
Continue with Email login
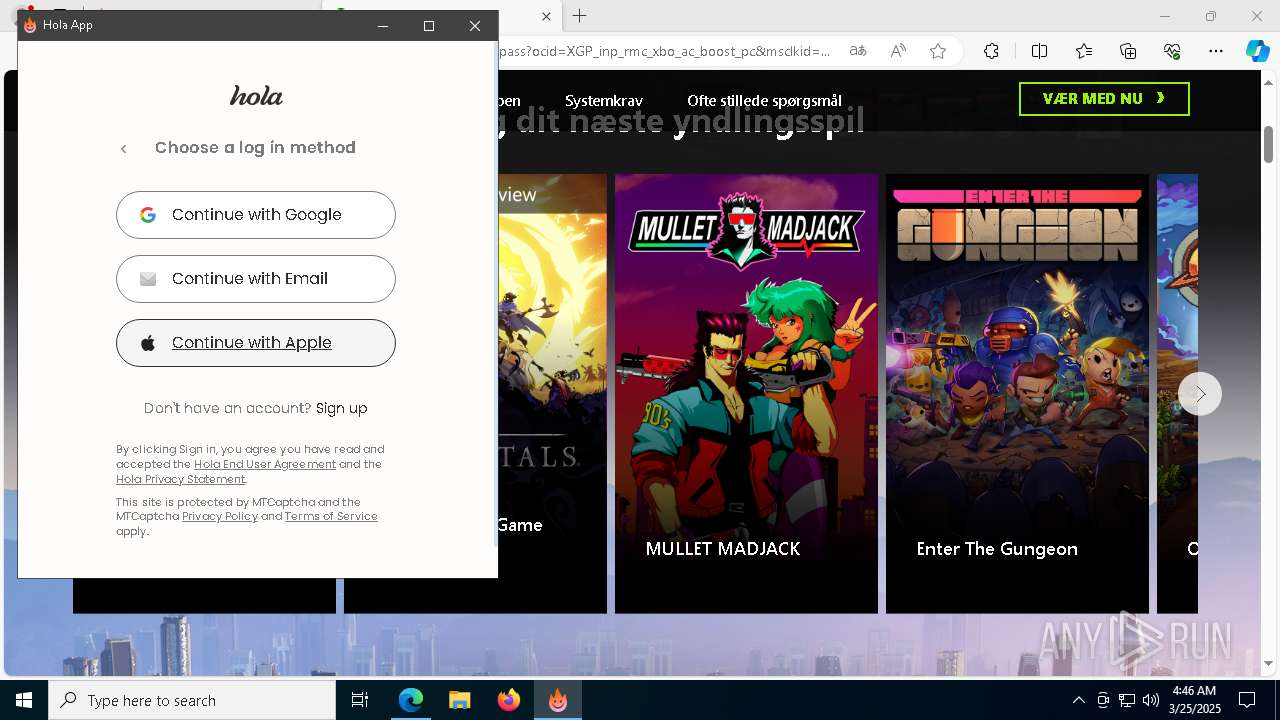click(x=256, y=279)
